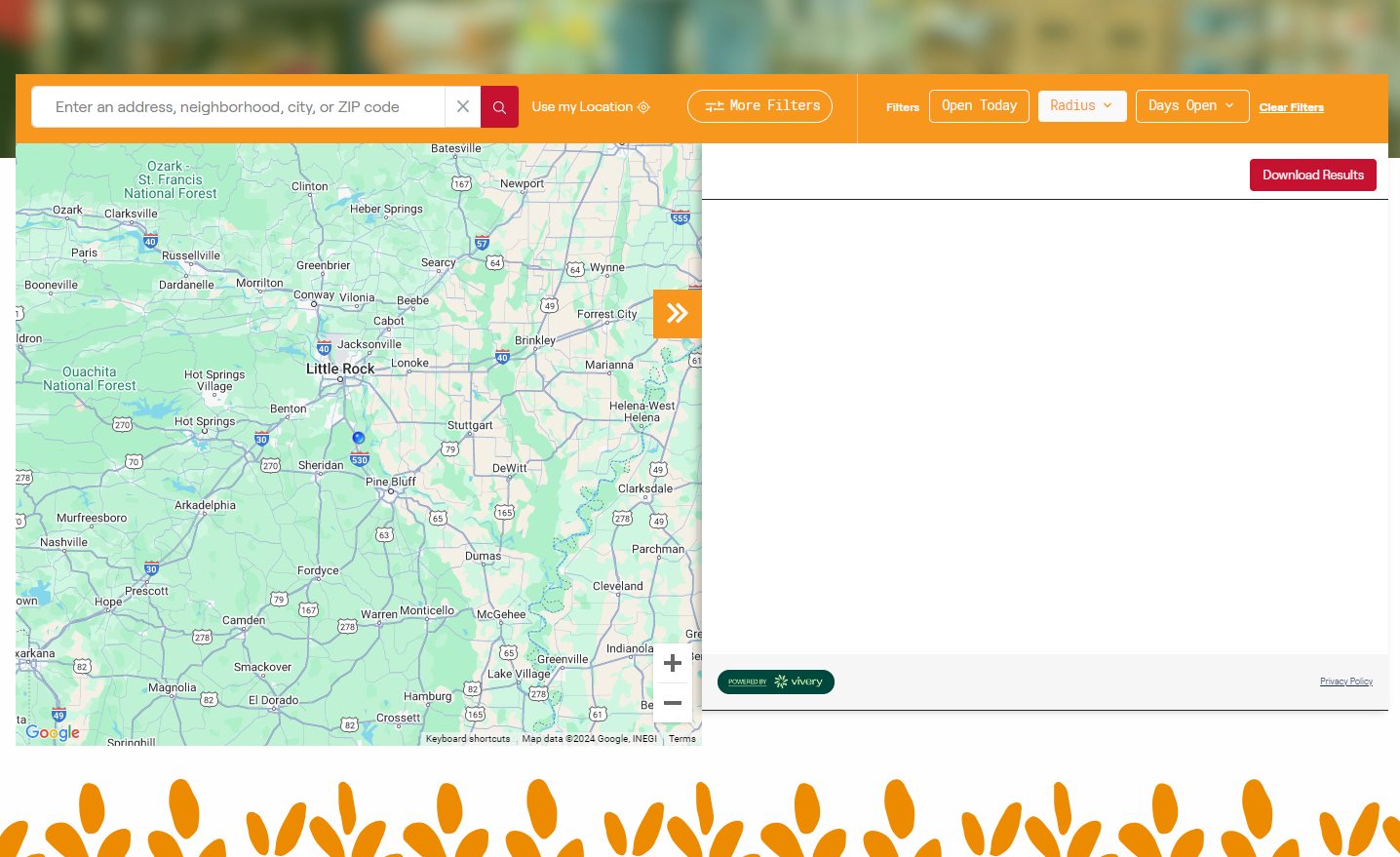Open the Google logo link on map
1400x857 pixels.
coord(53,732)
